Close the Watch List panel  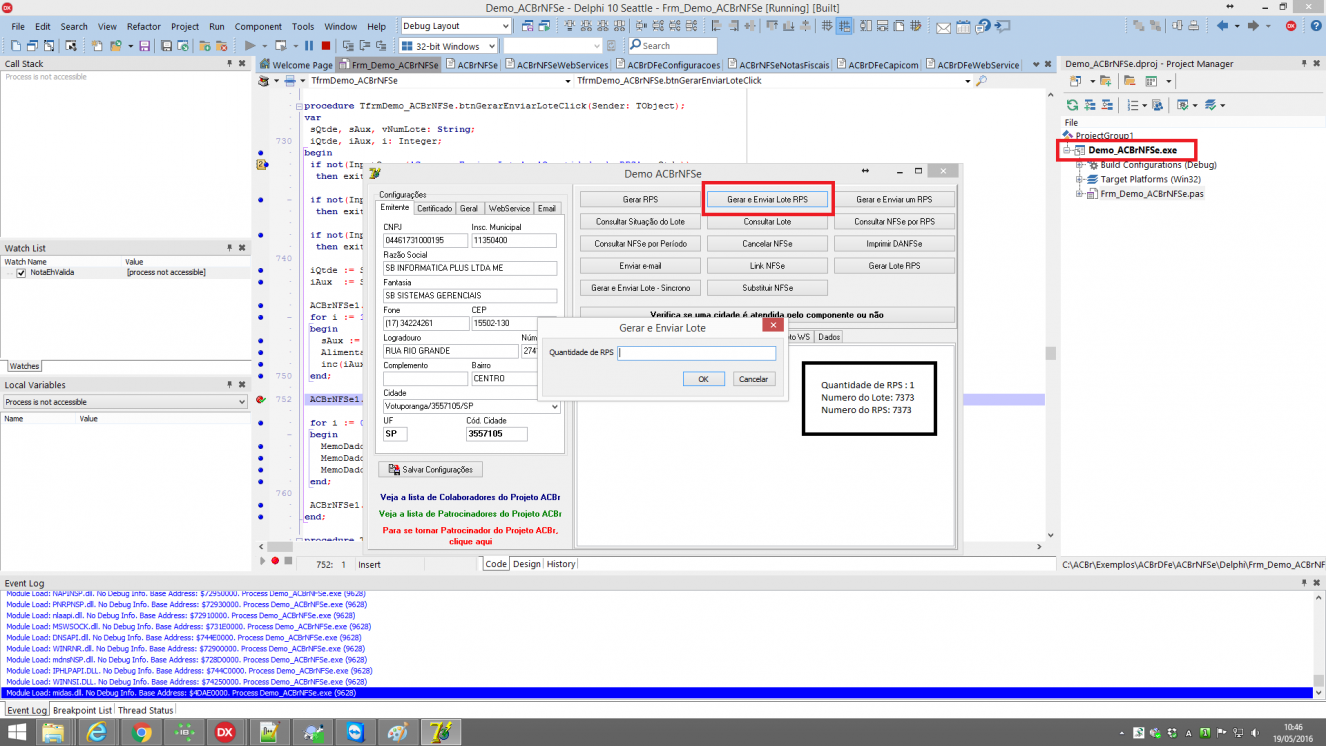pyautogui.click(x=243, y=248)
